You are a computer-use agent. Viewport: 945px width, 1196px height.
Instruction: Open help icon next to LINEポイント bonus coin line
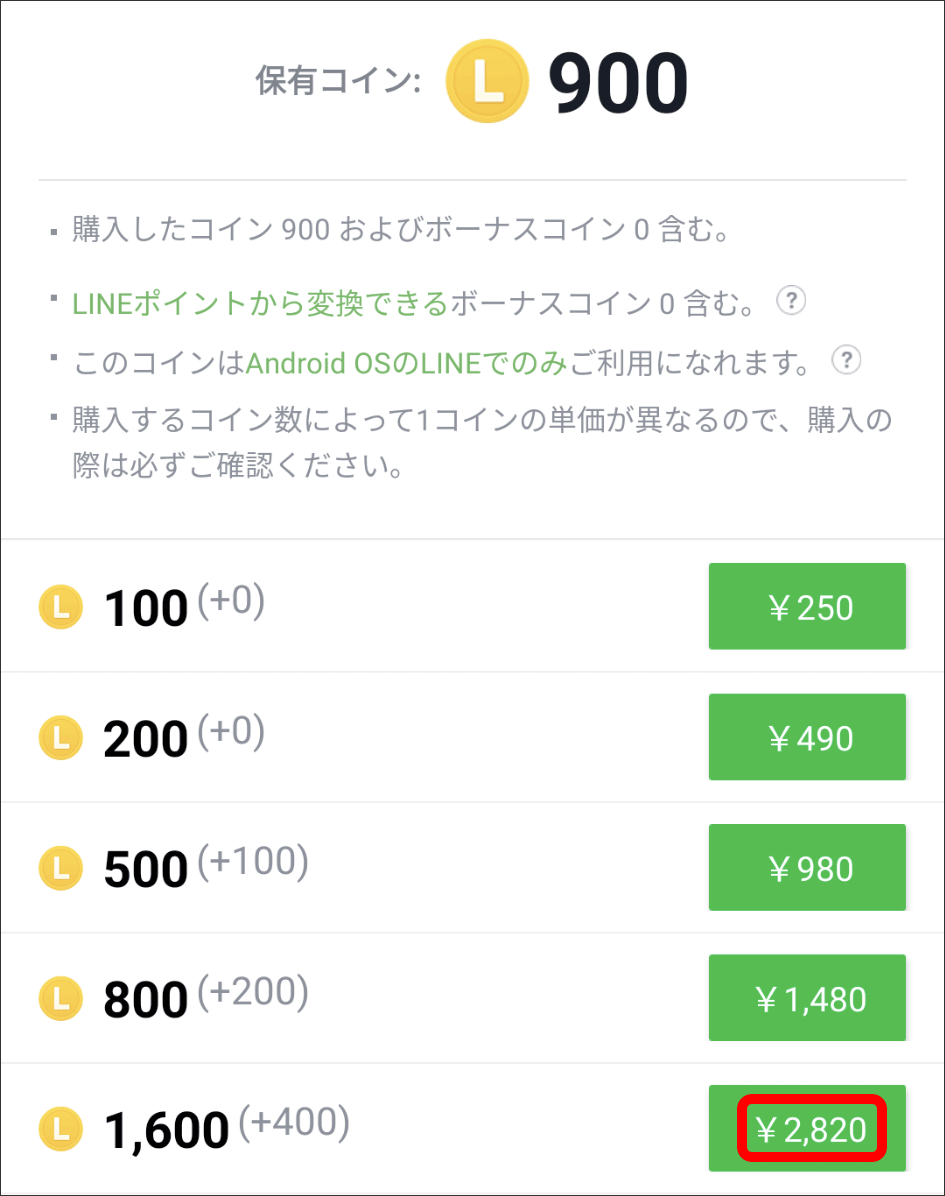(x=791, y=301)
